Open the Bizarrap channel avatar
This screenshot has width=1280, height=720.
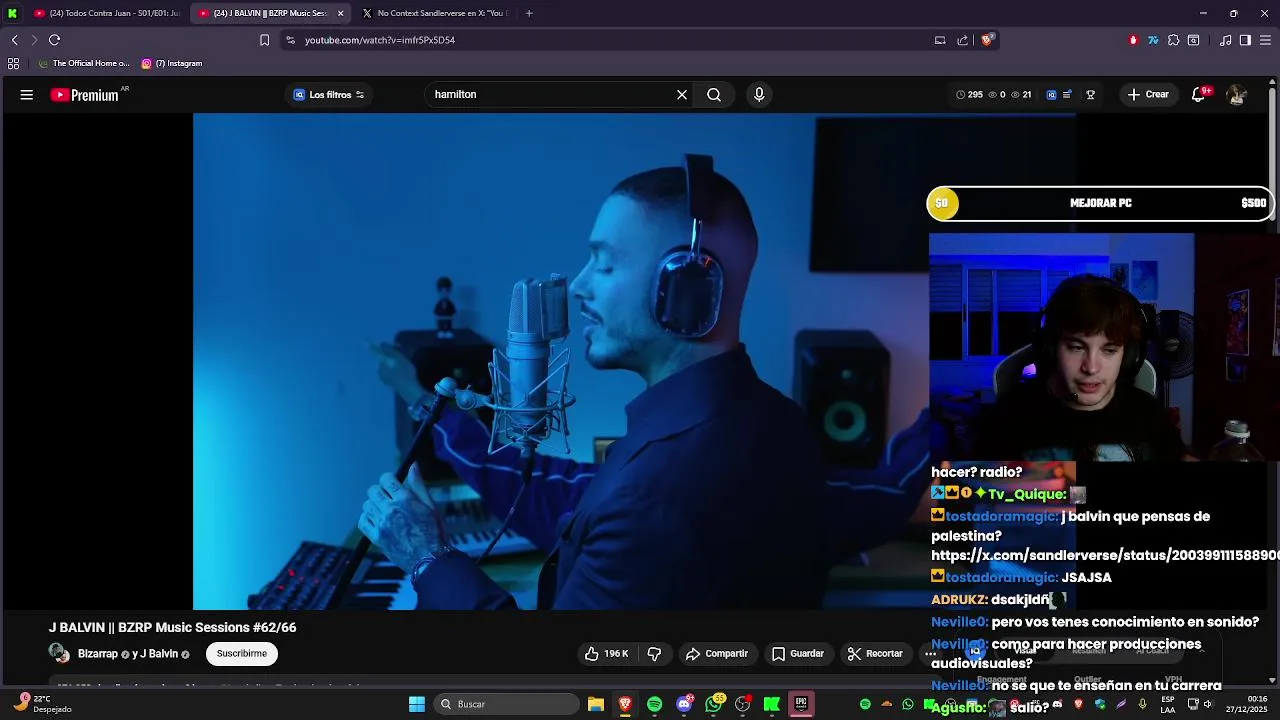[x=60, y=654]
